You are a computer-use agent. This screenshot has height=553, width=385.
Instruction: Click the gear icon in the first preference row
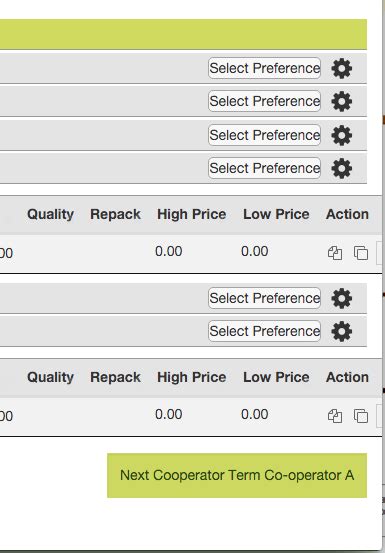(x=342, y=68)
